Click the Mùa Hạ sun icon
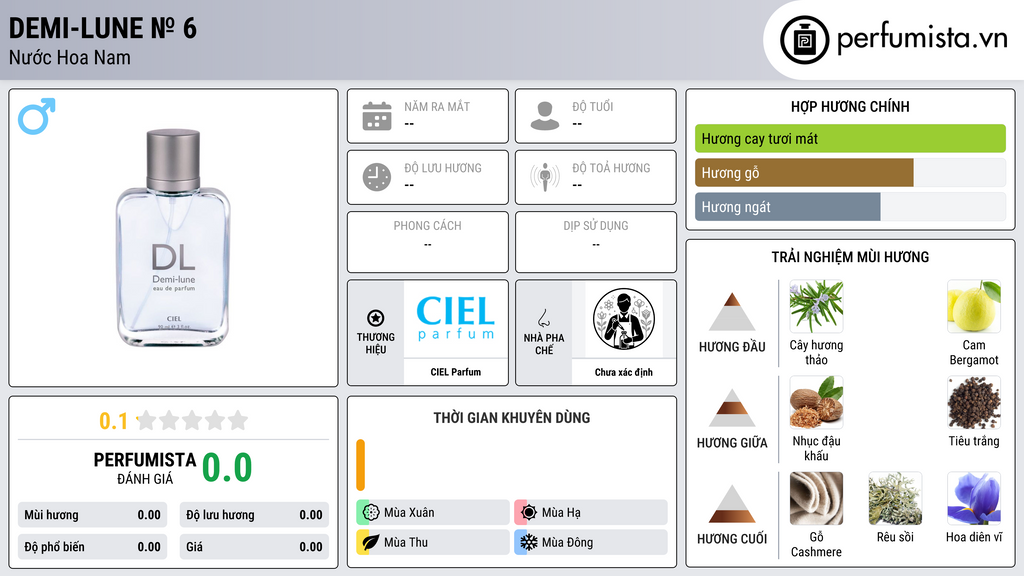The height and width of the screenshot is (576, 1024). click(529, 512)
